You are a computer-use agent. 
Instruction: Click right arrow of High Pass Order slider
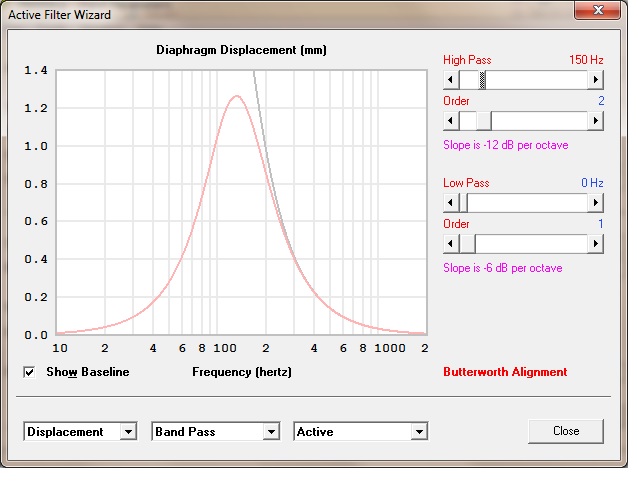[x=596, y=120]
